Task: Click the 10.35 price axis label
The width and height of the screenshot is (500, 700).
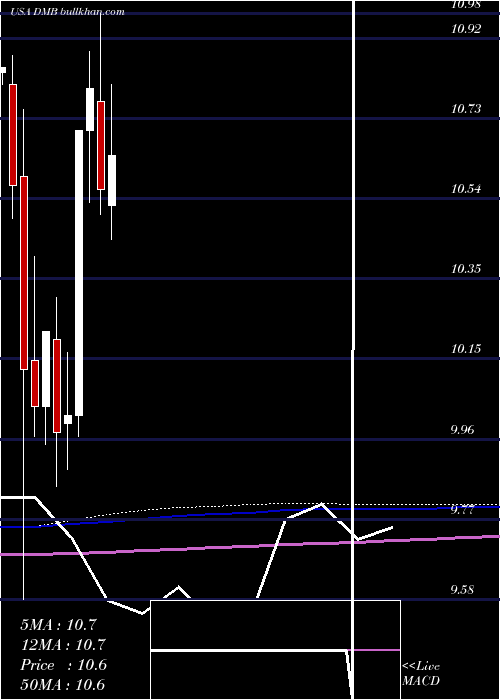Action: pos(466,269)
